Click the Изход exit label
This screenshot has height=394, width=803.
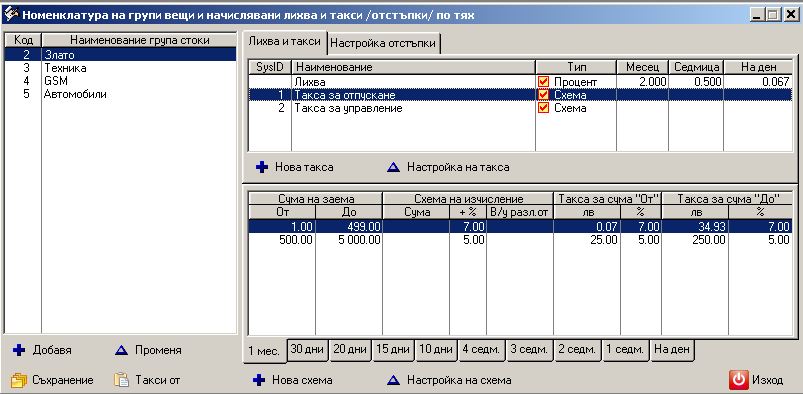click(x=768, y=380)
